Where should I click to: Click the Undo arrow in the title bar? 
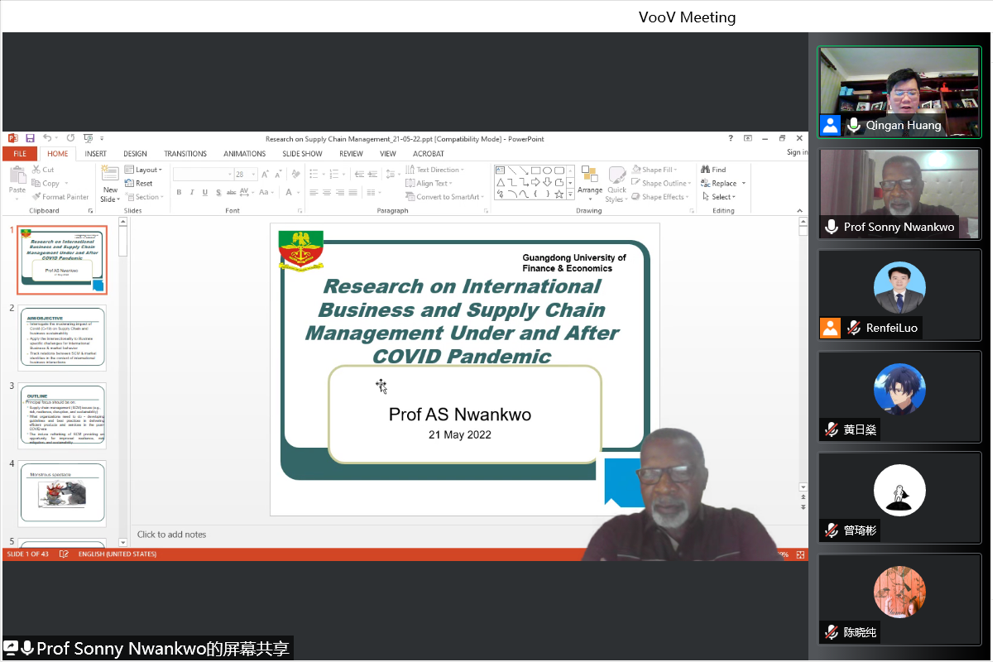pos(46,139)
